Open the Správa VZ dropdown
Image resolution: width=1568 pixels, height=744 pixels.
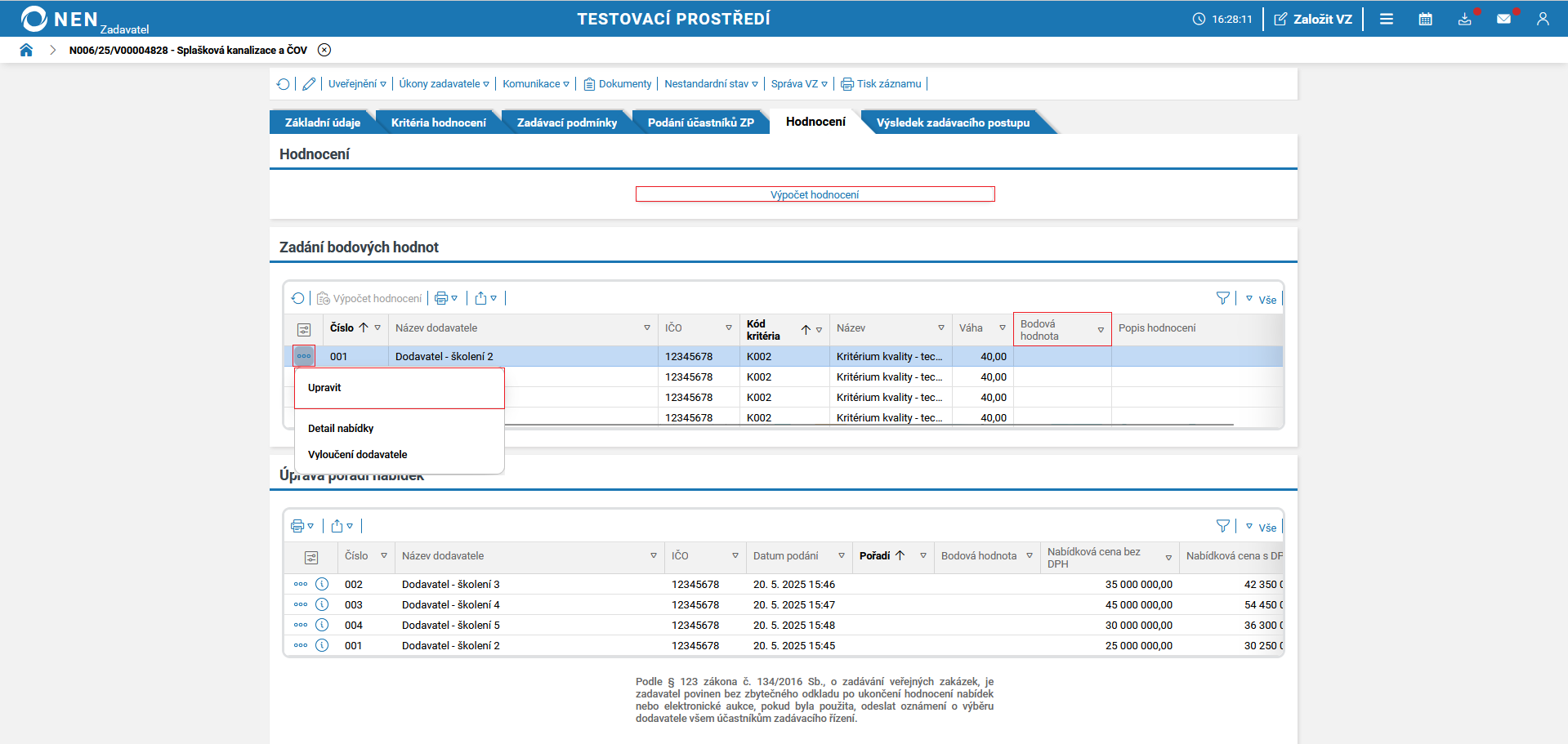pyautogui.click(x=798, y=84)
